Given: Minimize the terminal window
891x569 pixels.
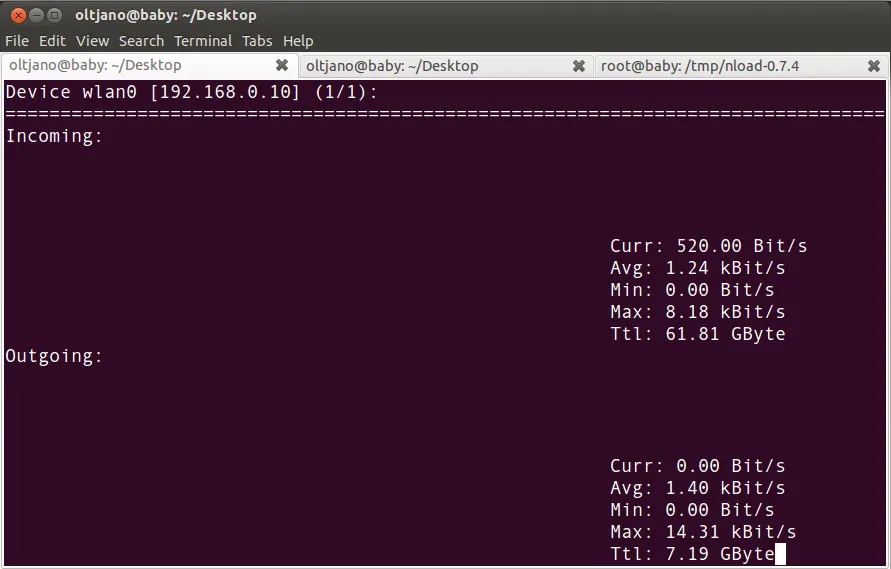Looking at the screenshot, I should click(36, 15).
